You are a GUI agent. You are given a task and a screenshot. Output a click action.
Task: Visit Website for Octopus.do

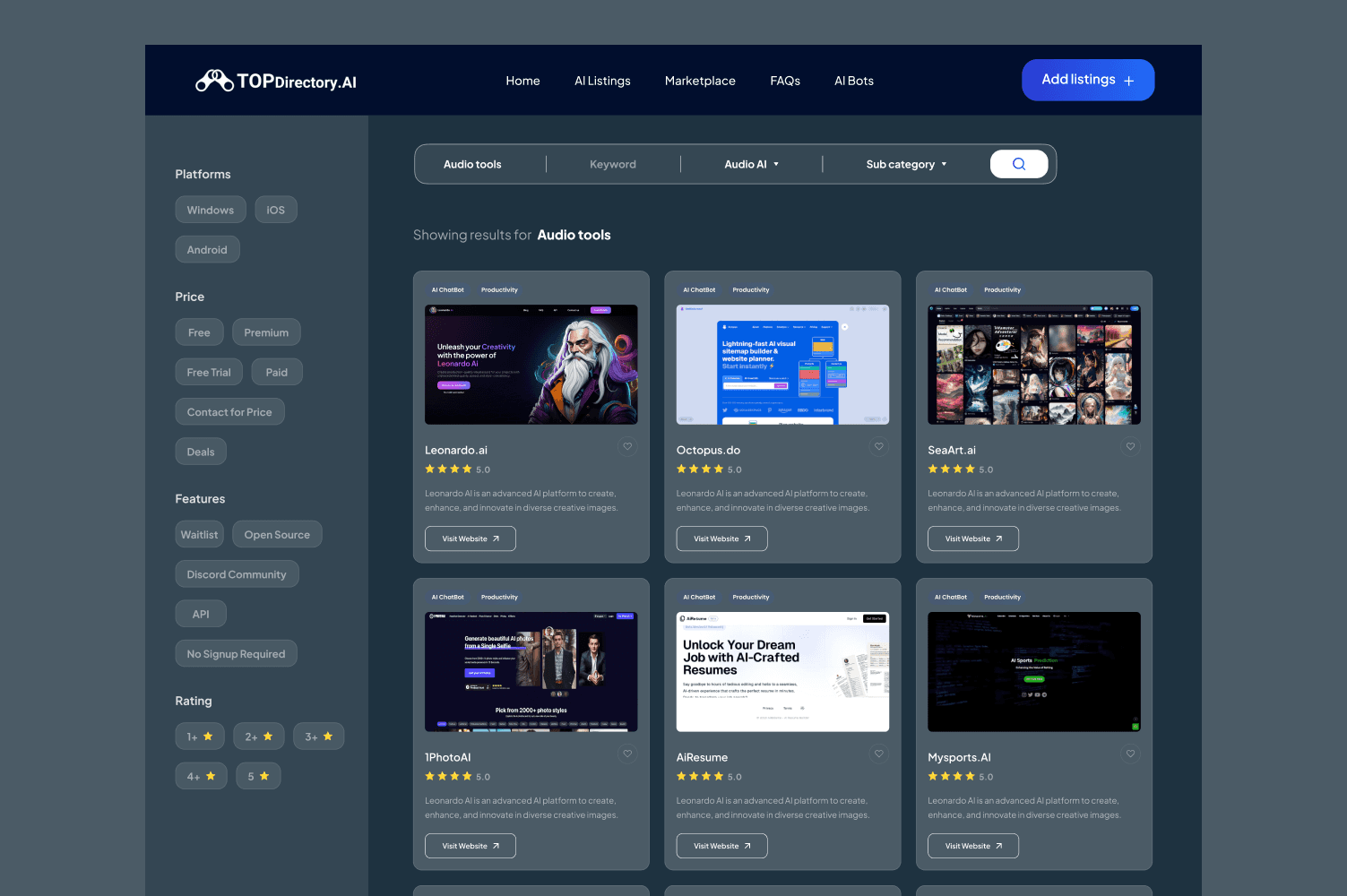721,538
